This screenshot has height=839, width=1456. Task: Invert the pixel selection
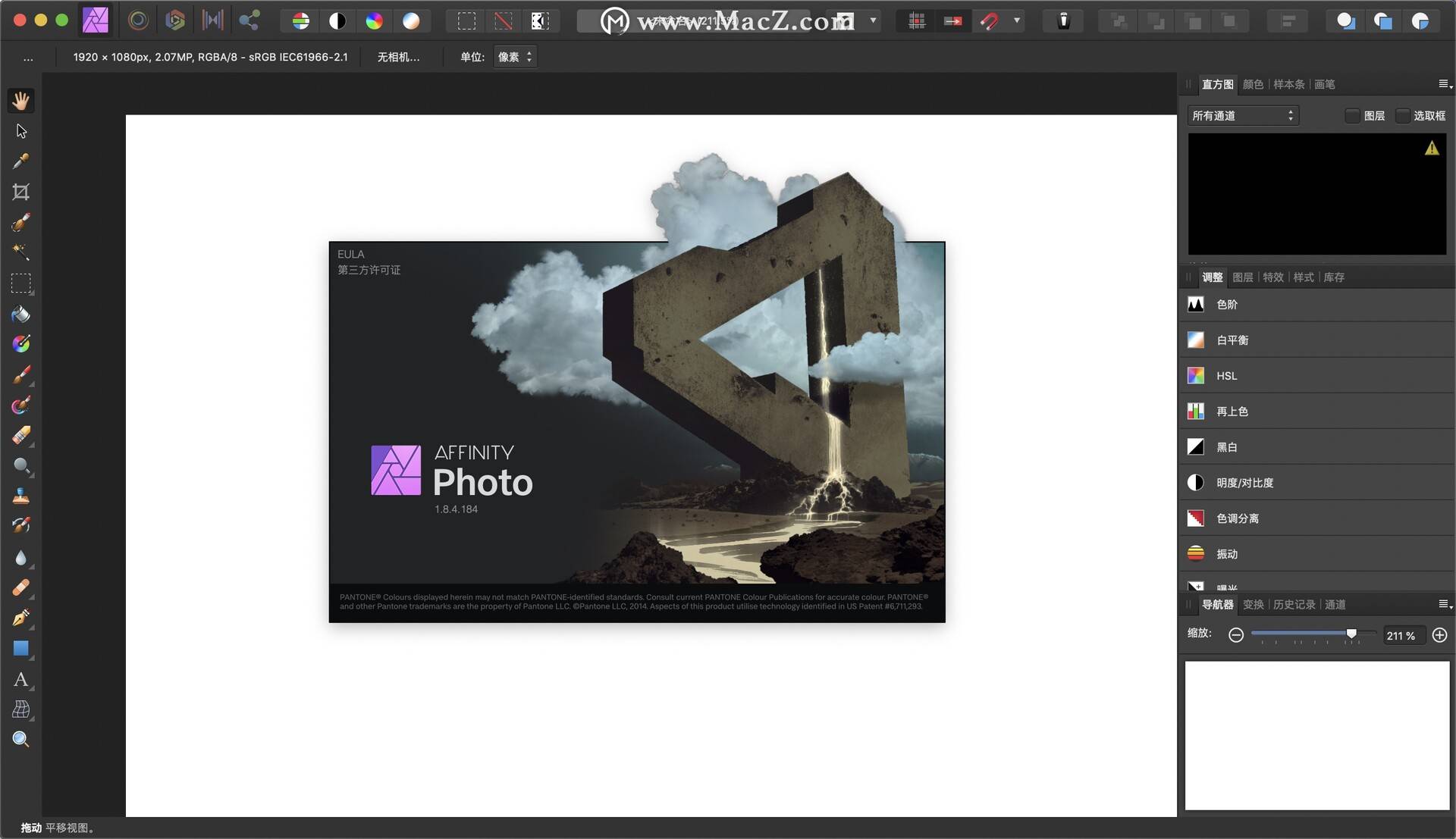(x=540, y=21)
